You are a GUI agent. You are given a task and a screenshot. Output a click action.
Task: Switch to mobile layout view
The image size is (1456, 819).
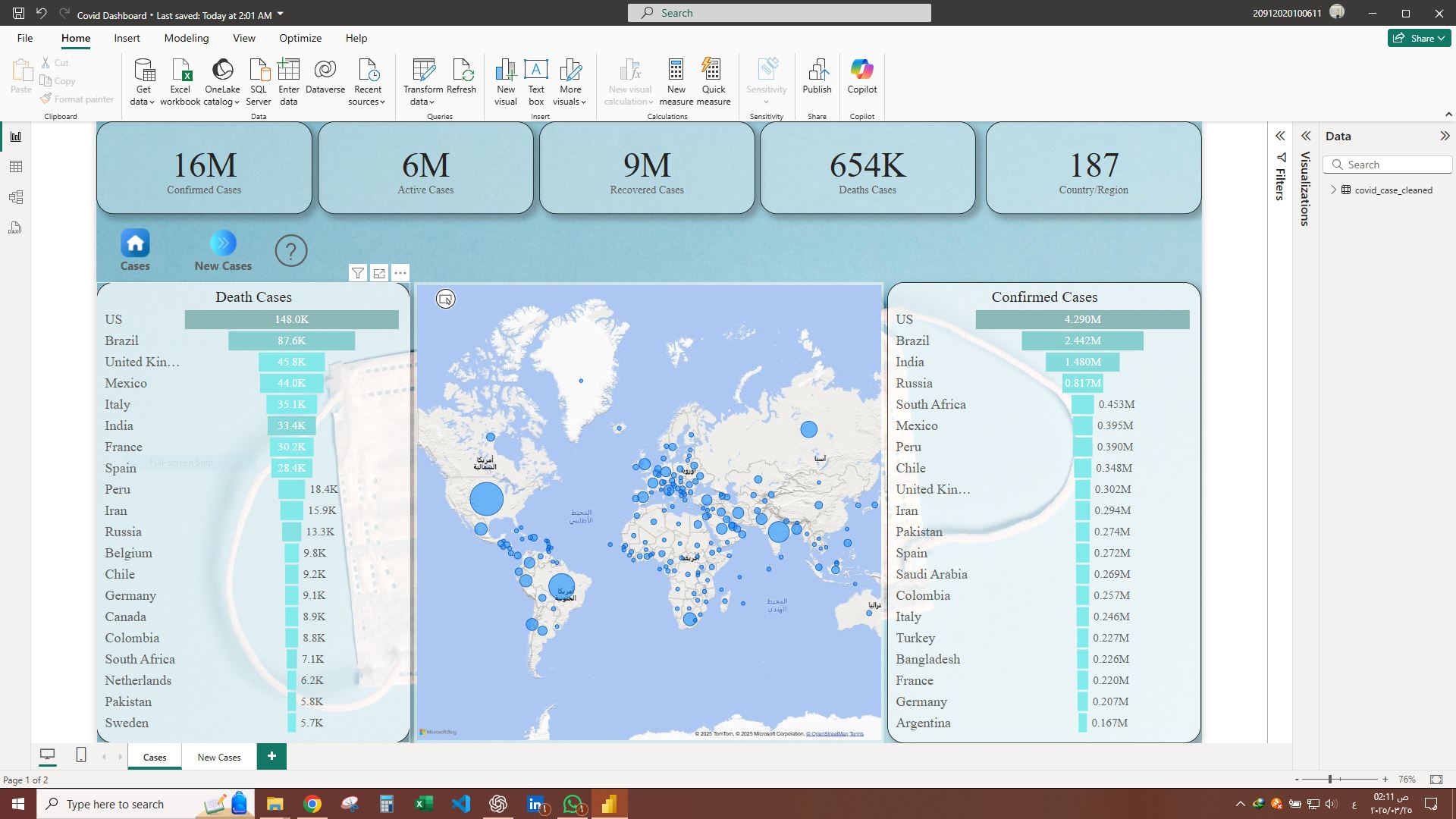[81, 755]
